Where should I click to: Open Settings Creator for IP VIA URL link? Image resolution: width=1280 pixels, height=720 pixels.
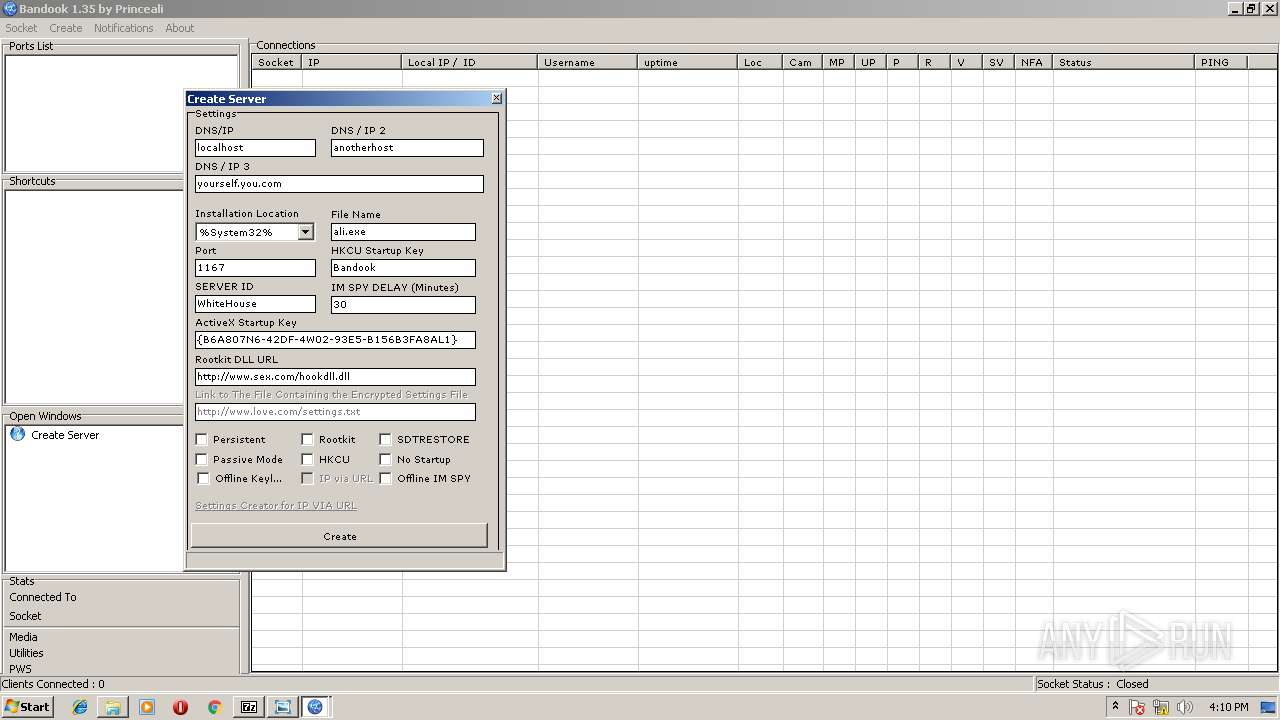click(276, 506)
